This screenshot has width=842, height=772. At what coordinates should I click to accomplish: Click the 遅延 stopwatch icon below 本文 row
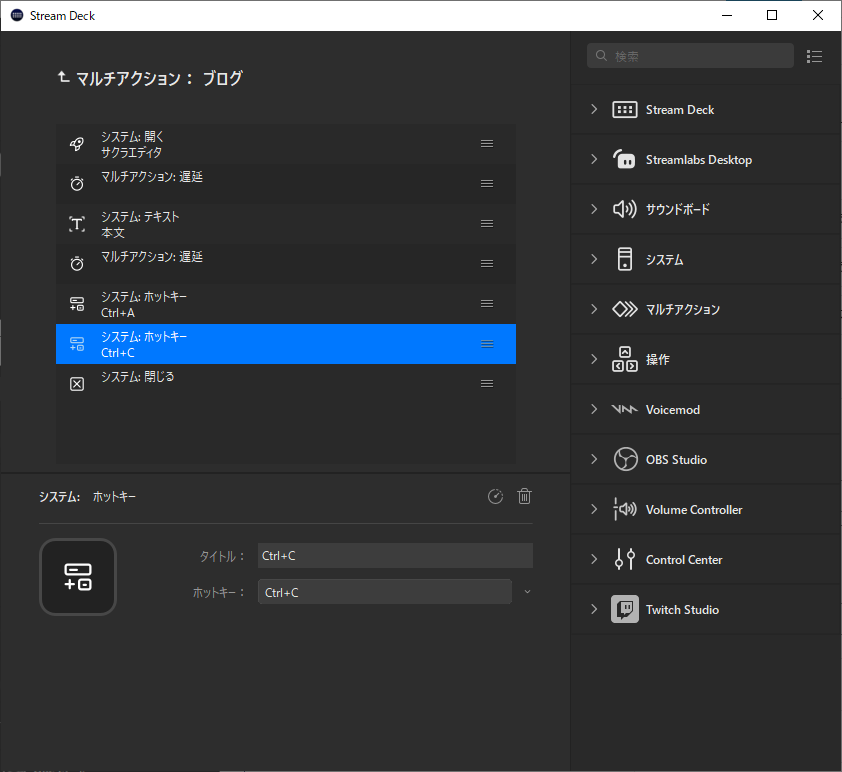(x=77, y=264)
